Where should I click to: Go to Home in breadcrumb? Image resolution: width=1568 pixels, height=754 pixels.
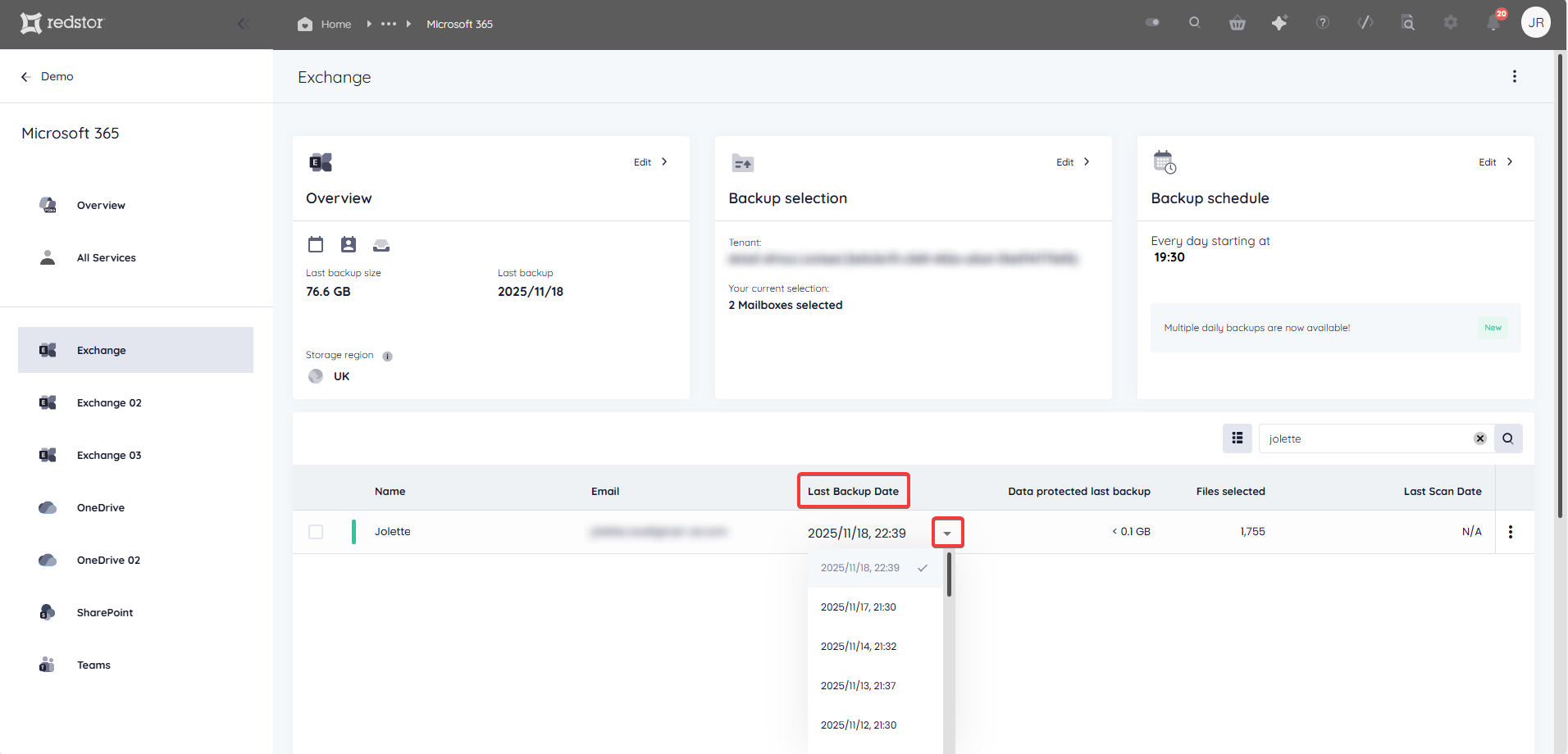[x=325, y=24]
